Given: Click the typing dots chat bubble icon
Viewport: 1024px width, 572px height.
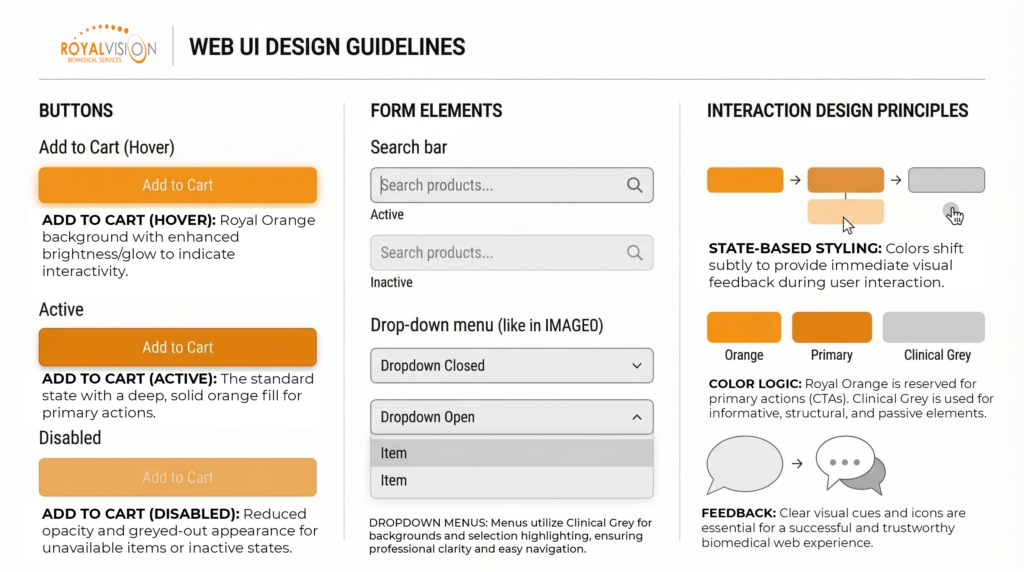Looking at the screenshot, I should pyautogui.click(x=849, y=466).
